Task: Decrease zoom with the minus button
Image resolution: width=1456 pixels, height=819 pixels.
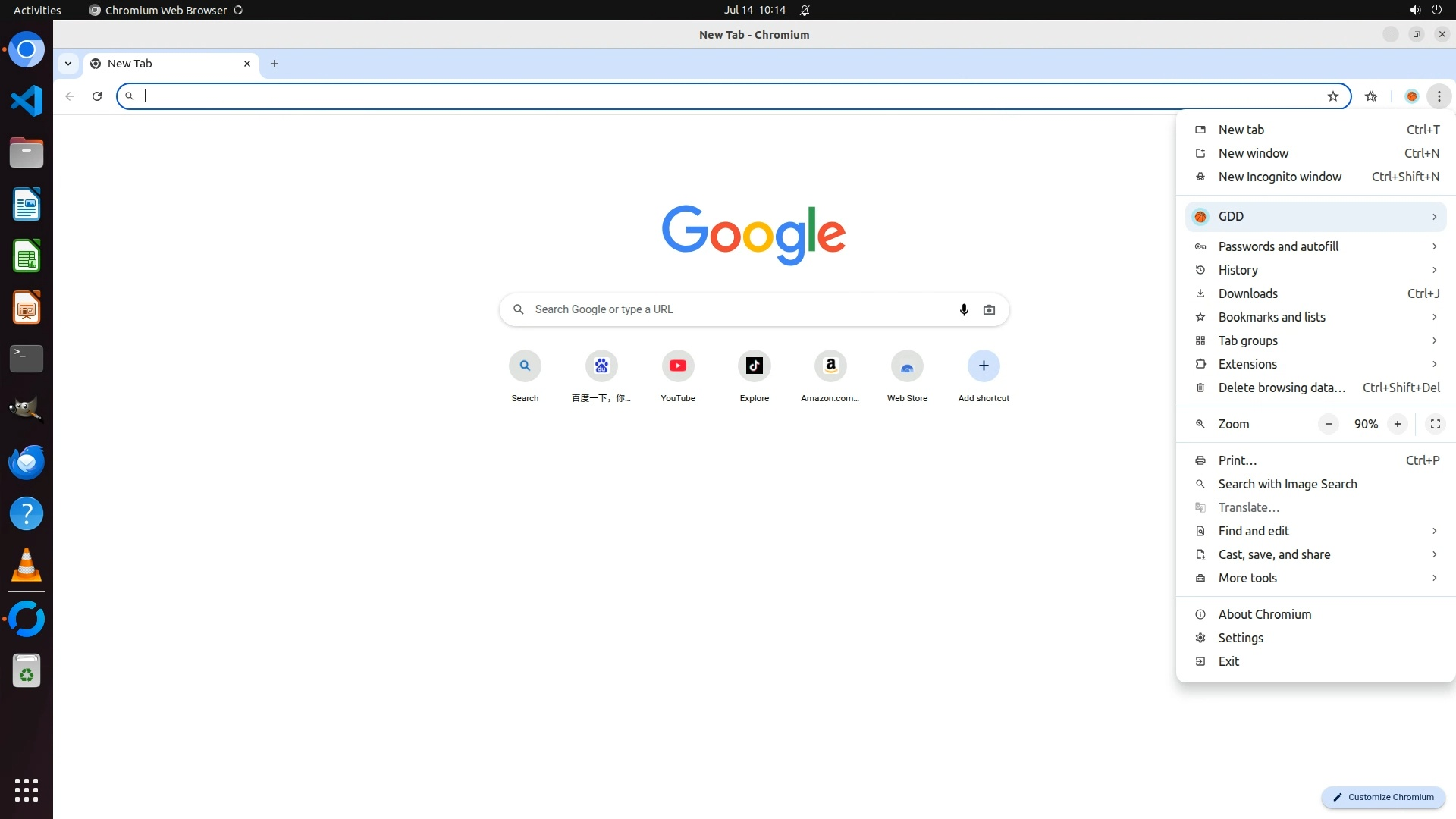Action: (1328, 424)
